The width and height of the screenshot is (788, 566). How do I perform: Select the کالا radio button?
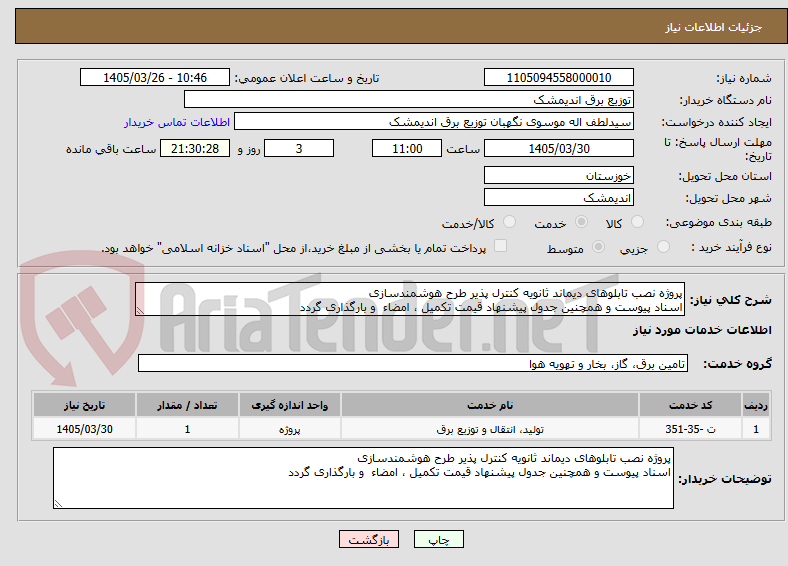pyautogui.click(x=637, y=222)
